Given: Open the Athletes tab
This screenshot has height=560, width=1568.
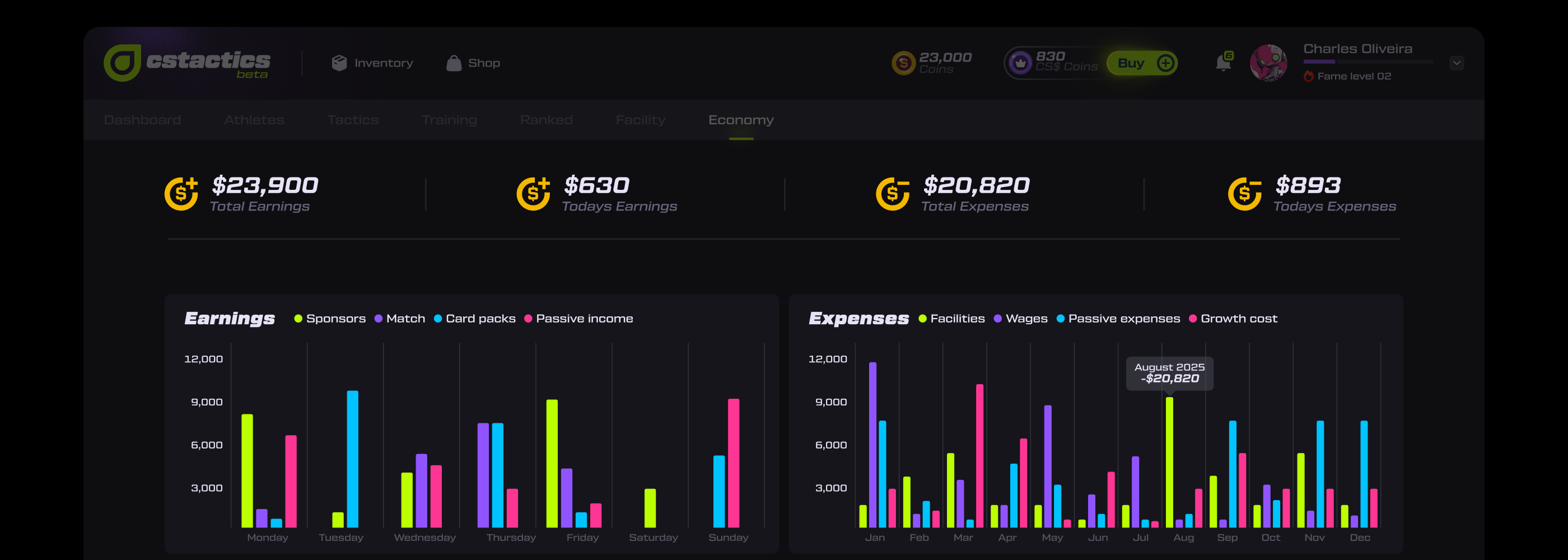Looking at the screenshot, I should 254,120.
